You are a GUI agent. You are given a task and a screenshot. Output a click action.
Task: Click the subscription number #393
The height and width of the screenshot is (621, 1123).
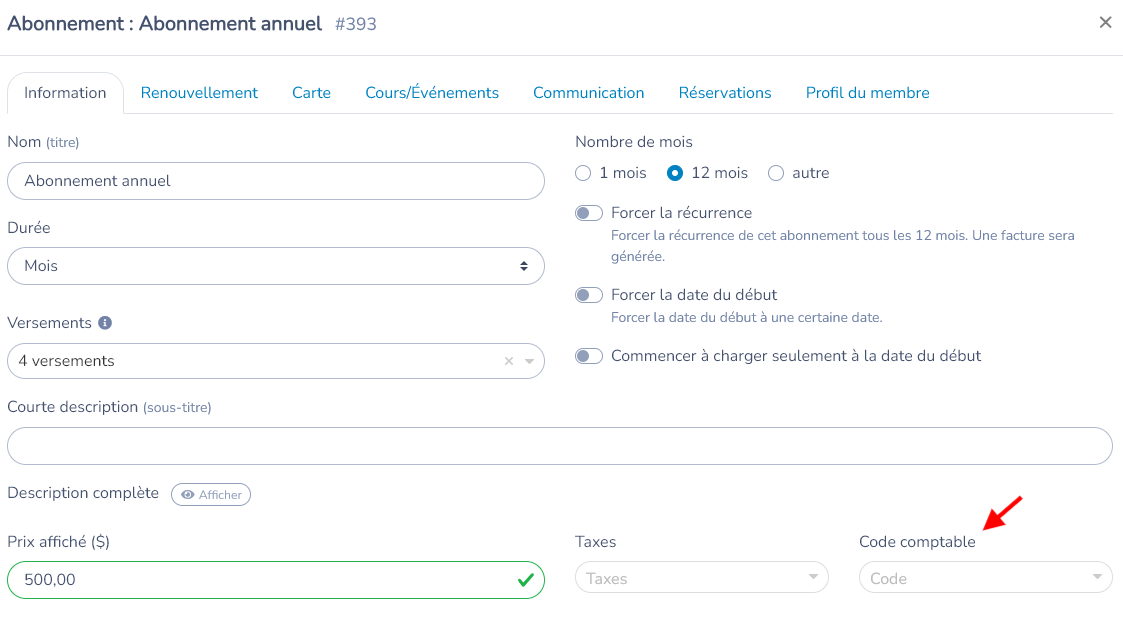pos(356,24)
